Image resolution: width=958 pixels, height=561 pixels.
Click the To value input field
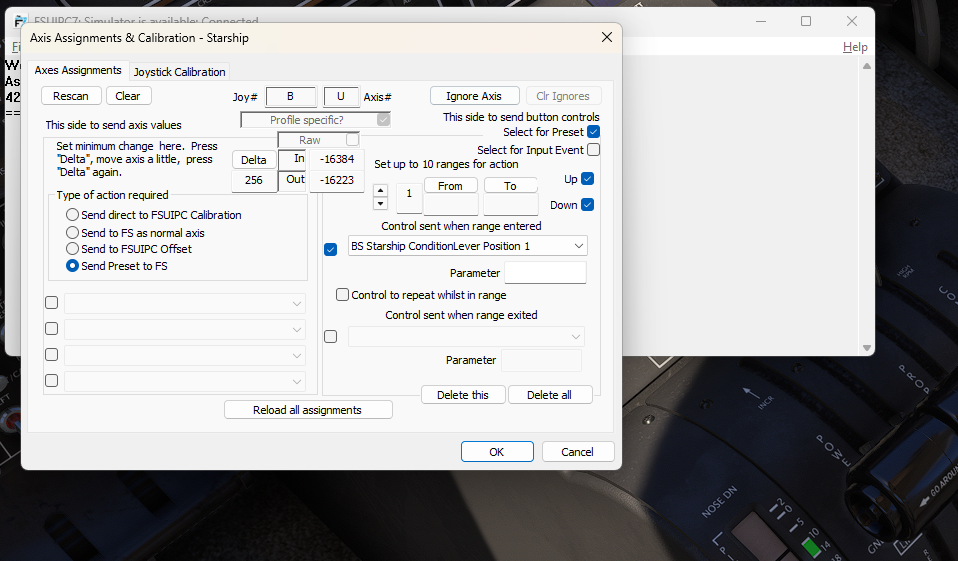511,205
